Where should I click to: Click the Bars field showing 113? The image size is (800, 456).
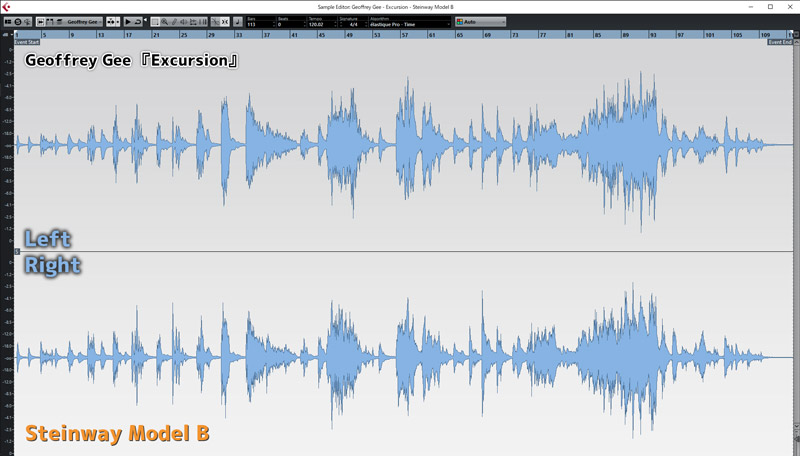(x=259, y=24)
